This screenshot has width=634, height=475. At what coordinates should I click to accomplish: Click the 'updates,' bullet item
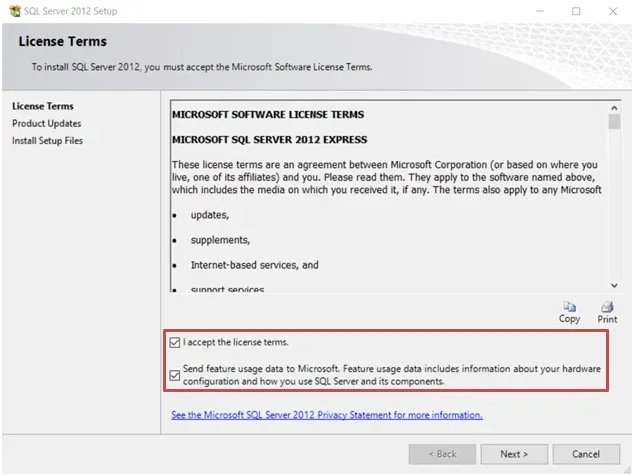coord(210,215)
